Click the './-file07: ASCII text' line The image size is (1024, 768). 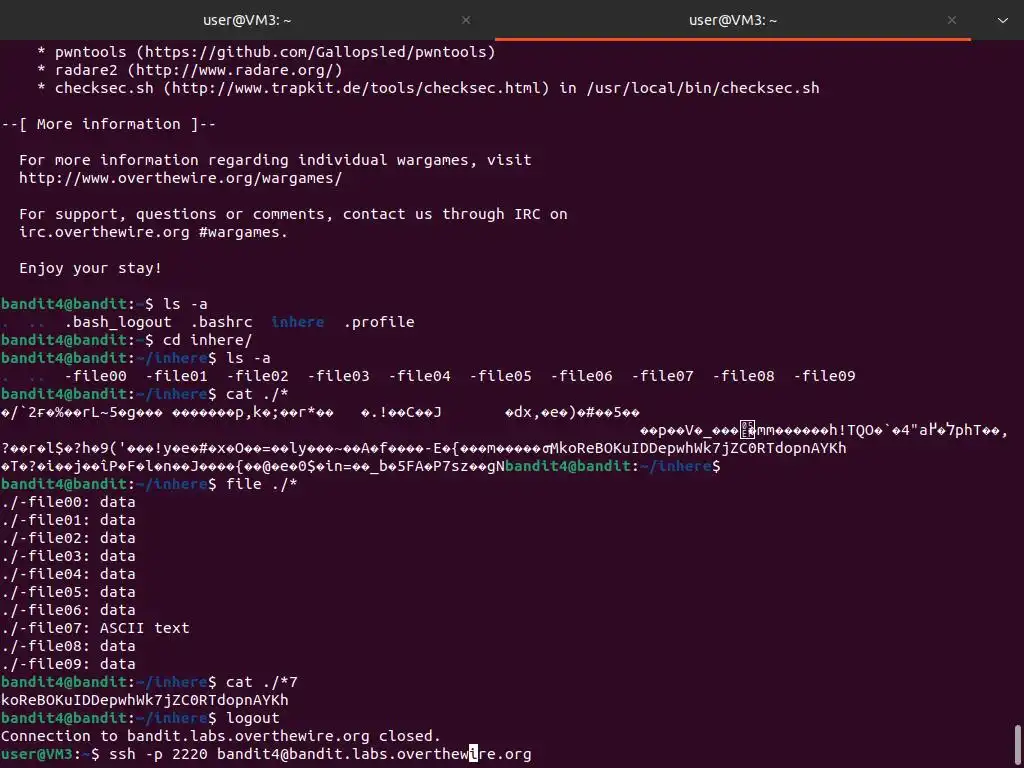95,628
